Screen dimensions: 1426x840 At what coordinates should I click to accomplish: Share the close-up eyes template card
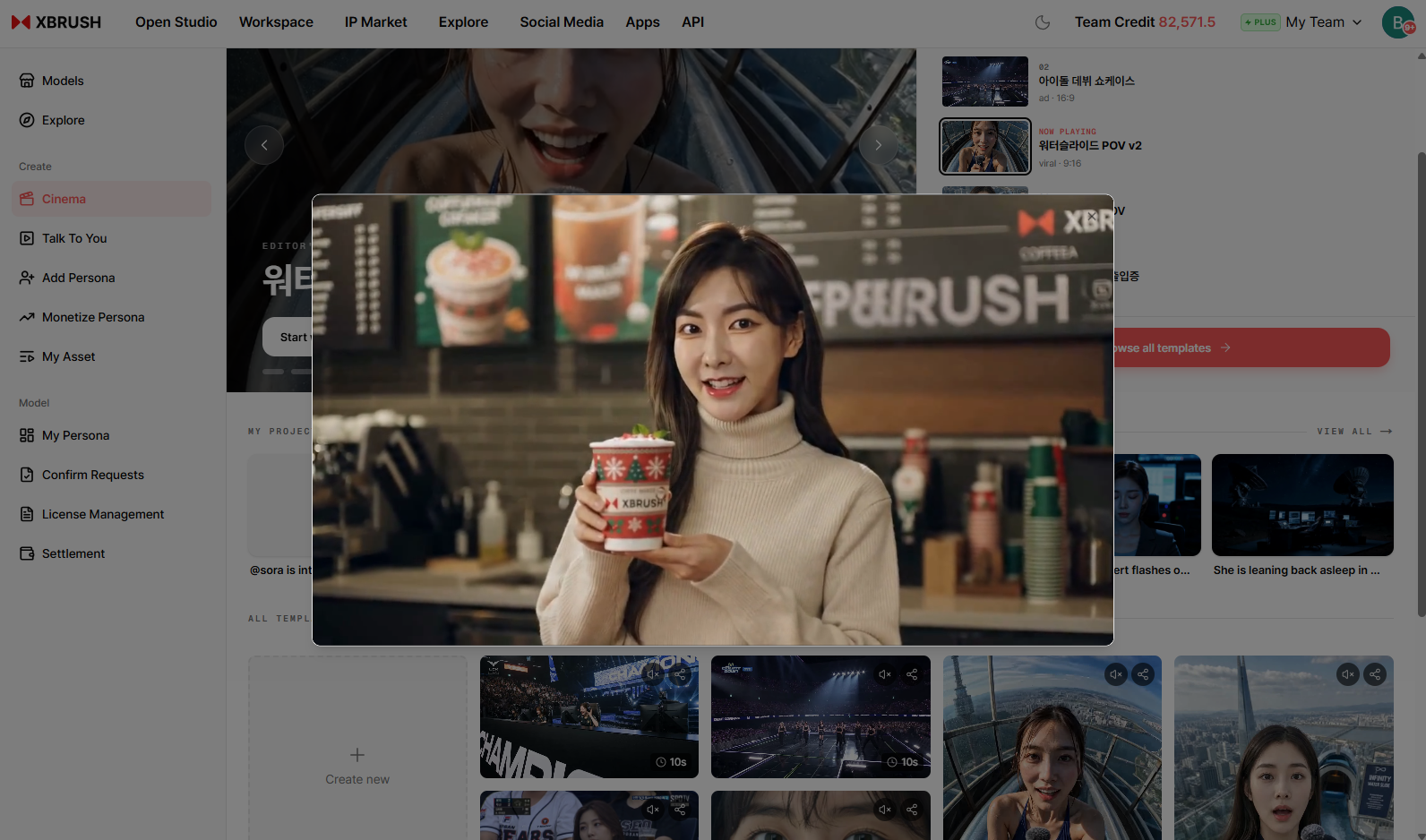[x=912, y=810]
